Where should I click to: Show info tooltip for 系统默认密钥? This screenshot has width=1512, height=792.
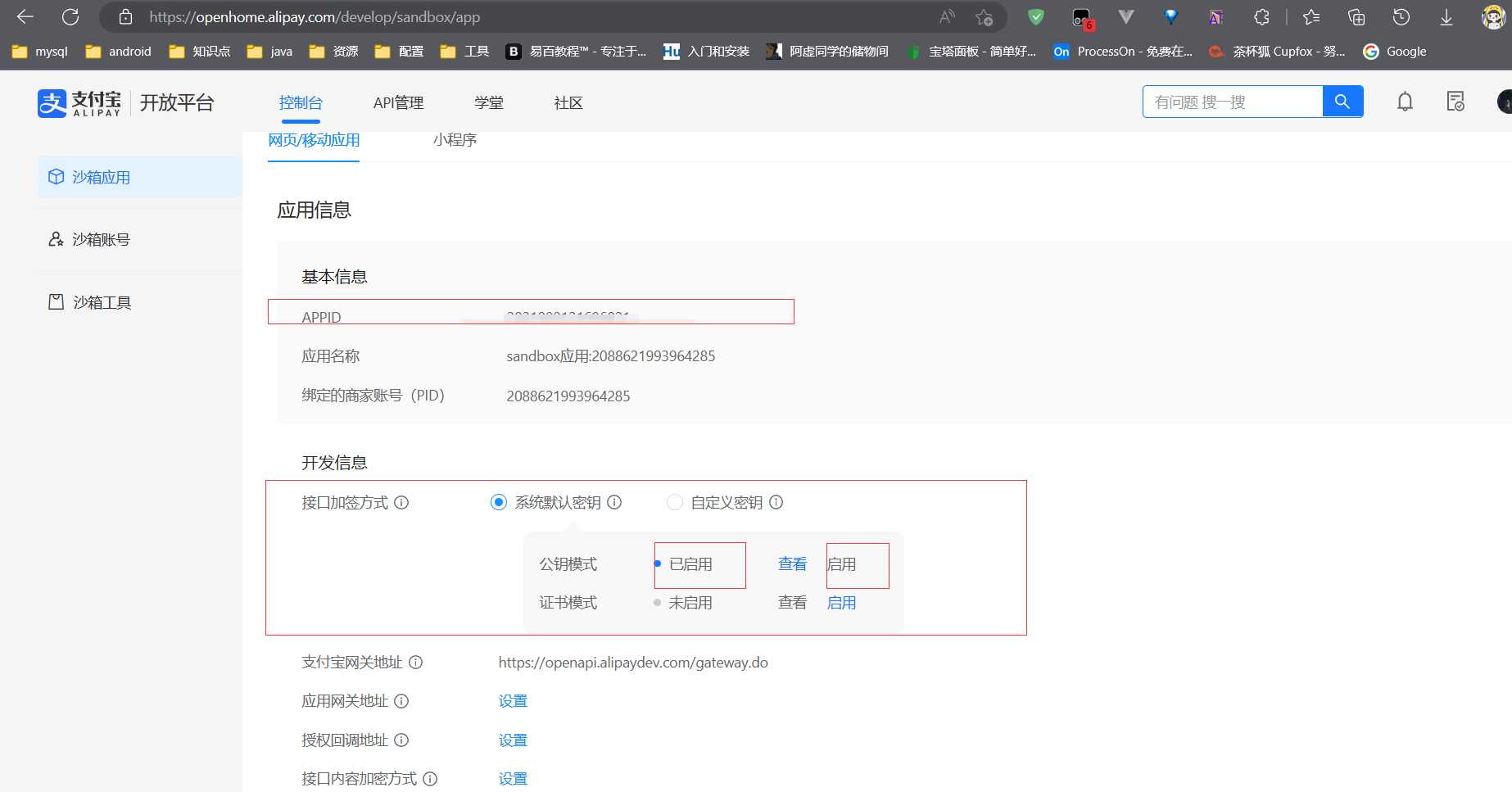pyautogui.click(x=614, y=503)
